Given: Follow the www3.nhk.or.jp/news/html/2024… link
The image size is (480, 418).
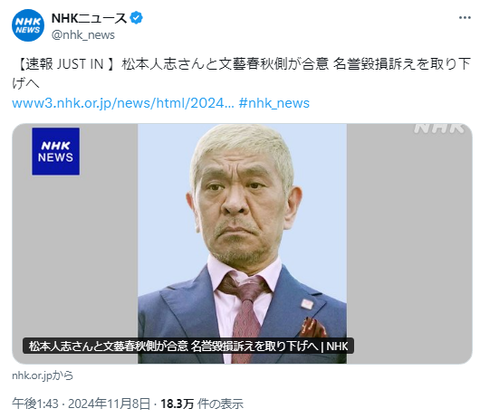Looking at the screenshot, I should pyautogui.click(x=123, y=103).
